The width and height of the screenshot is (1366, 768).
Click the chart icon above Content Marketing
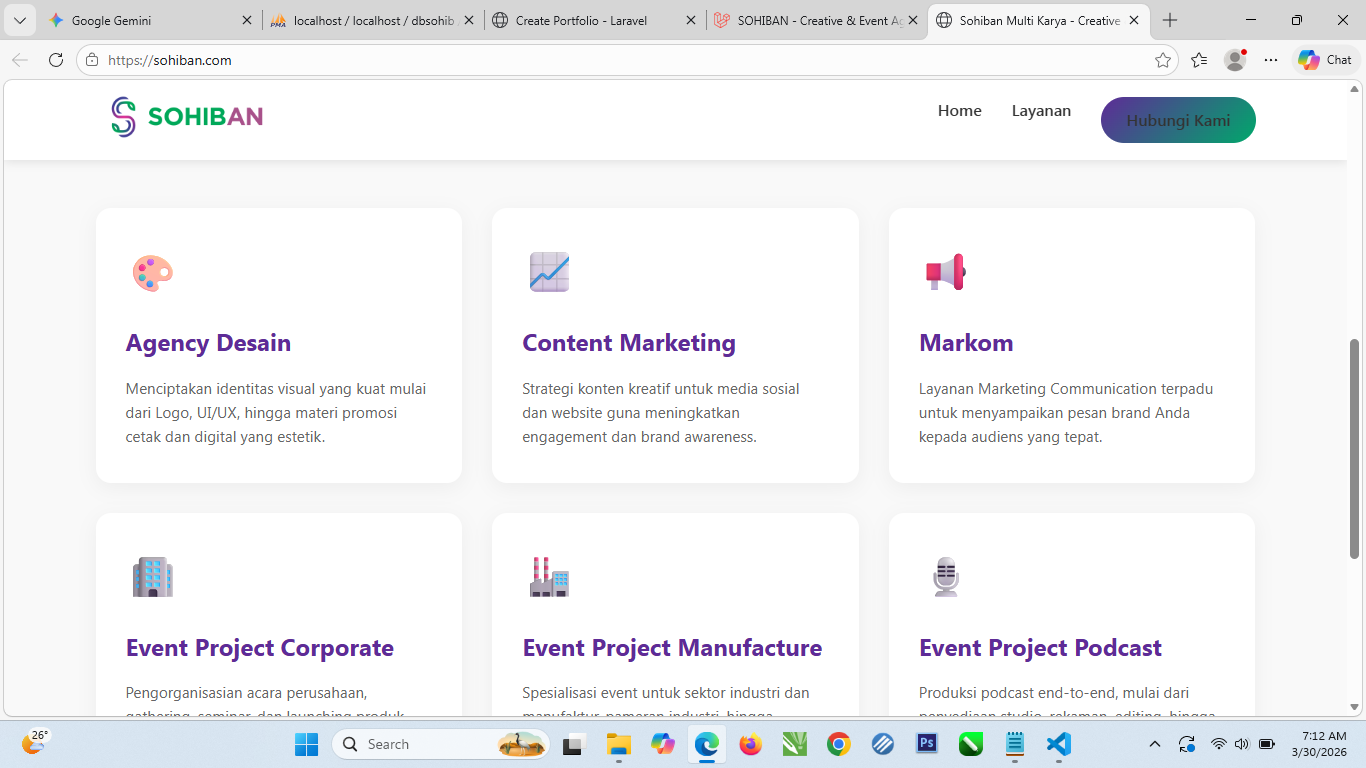point(549,272)
